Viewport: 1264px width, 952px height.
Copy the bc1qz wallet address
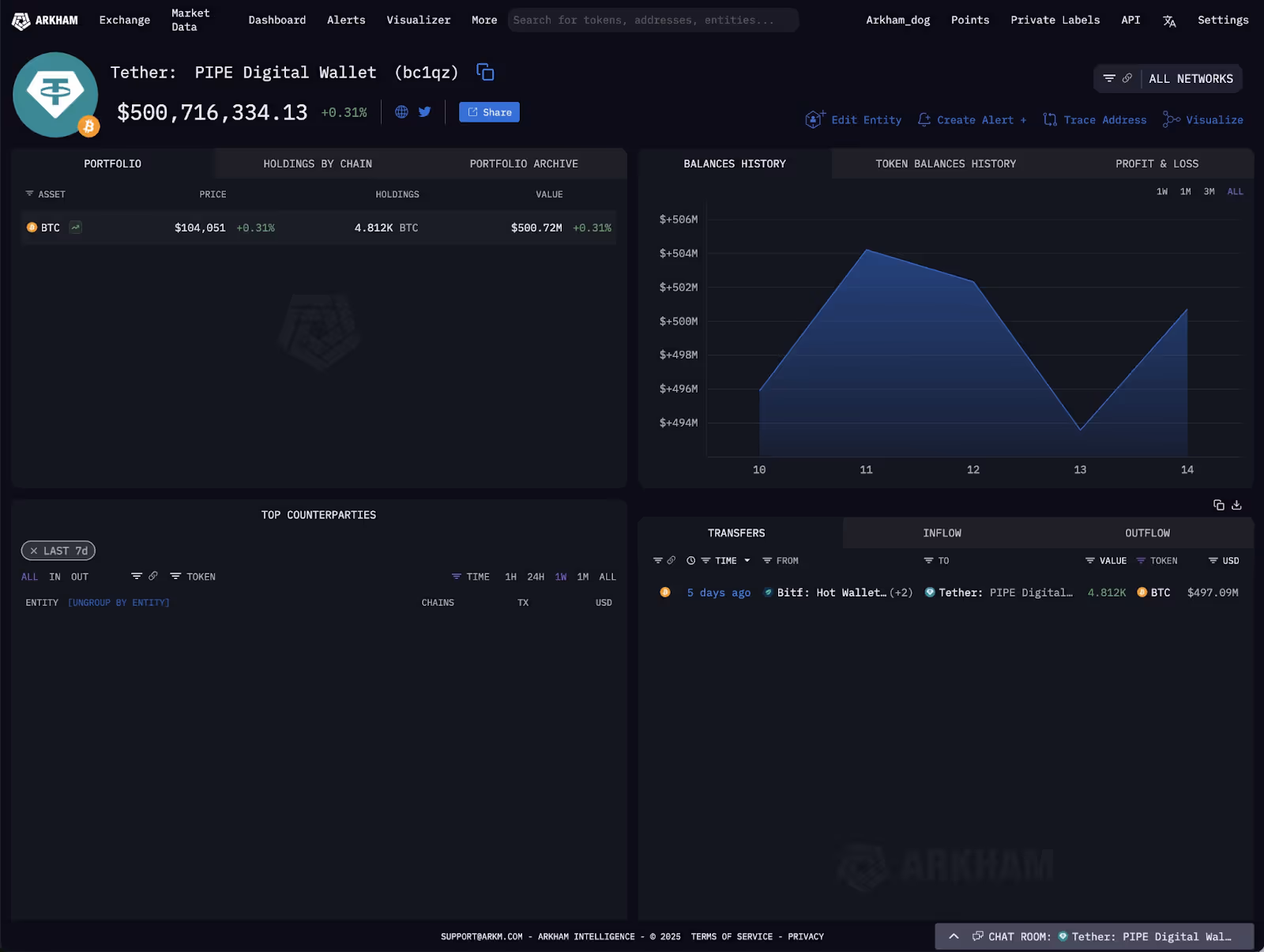[485, 72]
